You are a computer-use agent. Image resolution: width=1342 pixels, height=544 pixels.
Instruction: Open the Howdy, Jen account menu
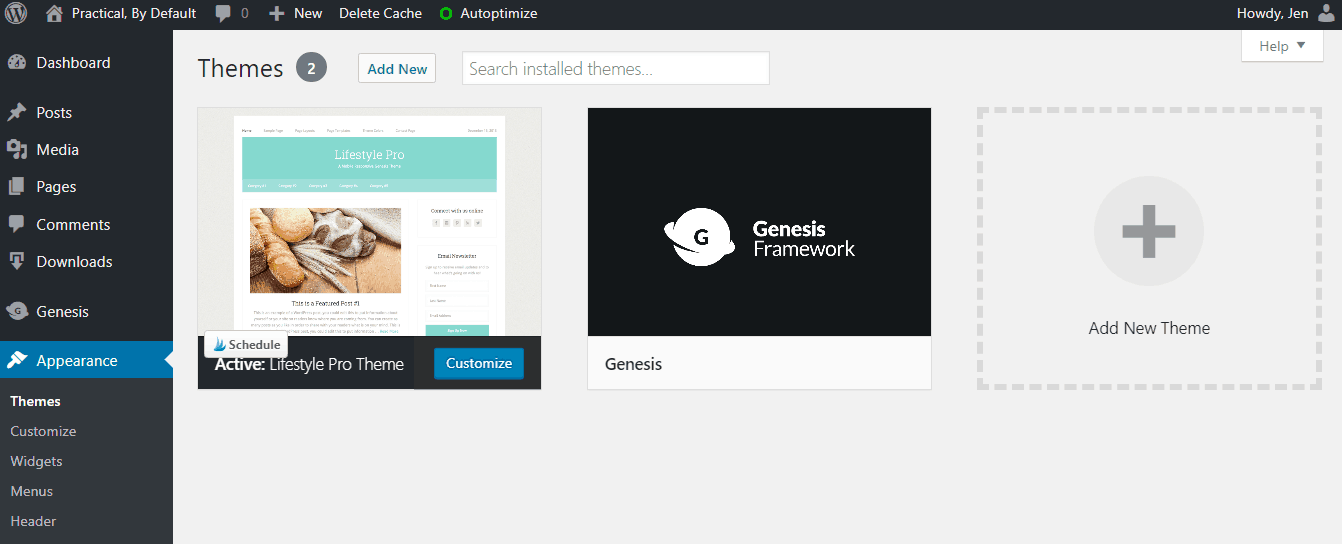1286,14
